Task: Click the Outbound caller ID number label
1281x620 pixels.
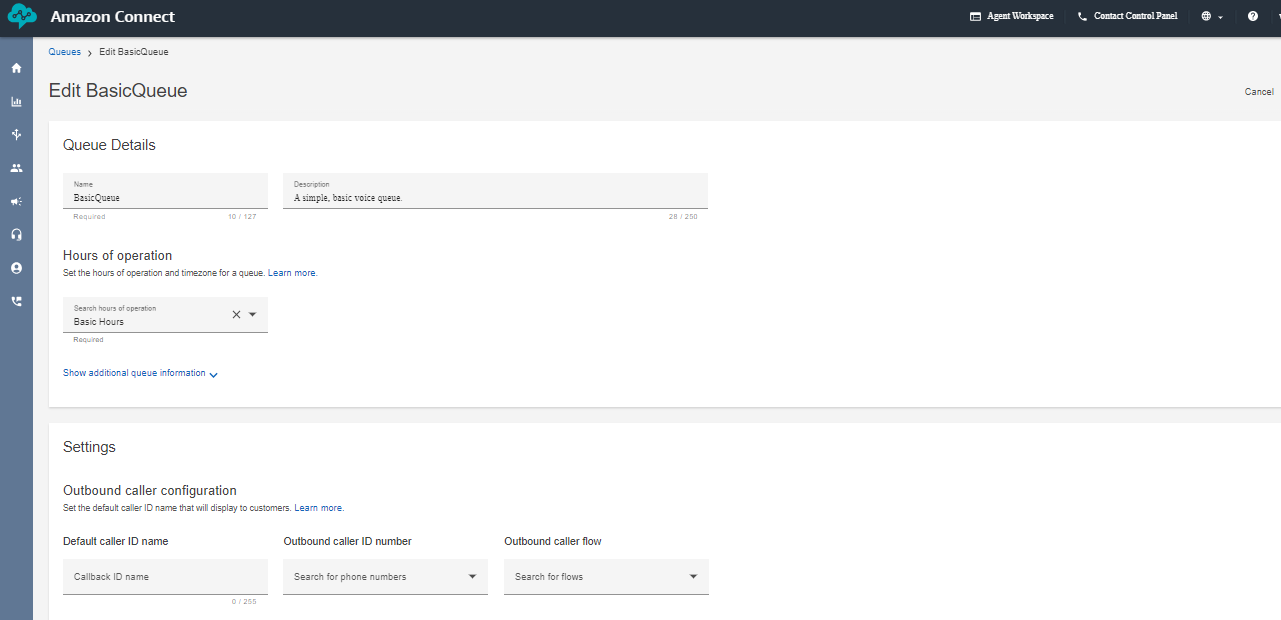Action: (x=347, y=541)
